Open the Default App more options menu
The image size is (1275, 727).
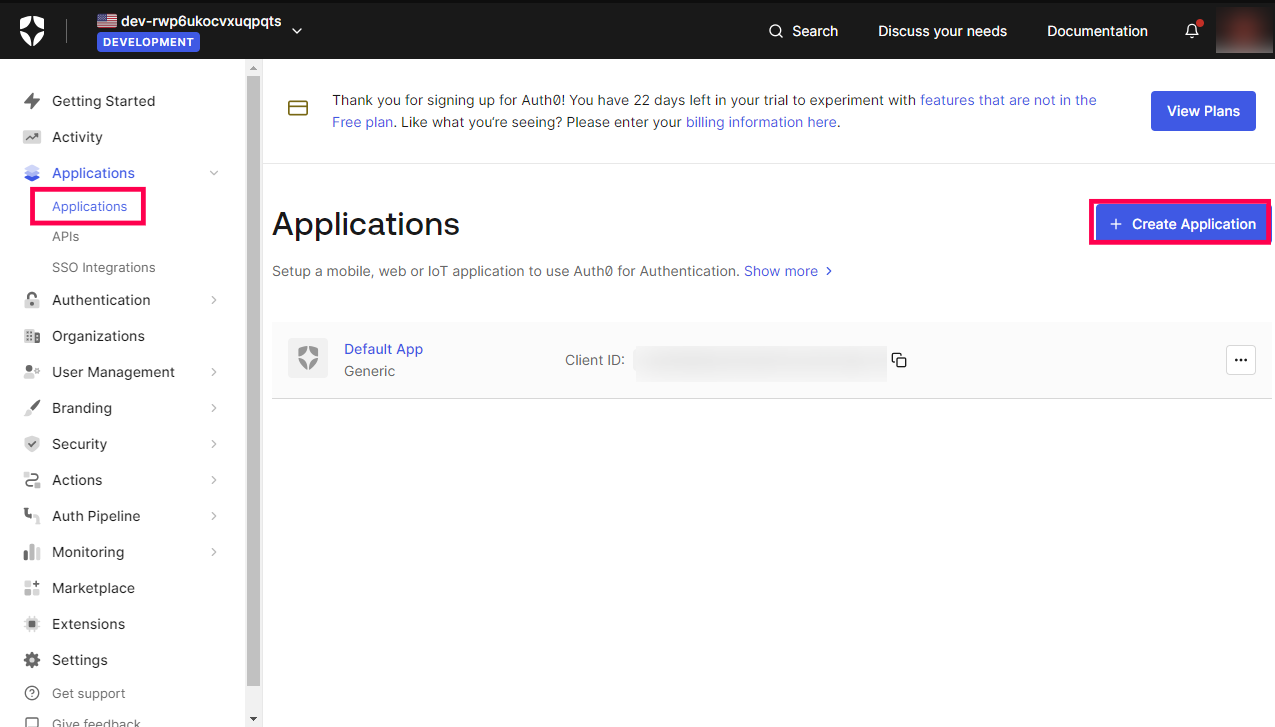click(1240, 360)
